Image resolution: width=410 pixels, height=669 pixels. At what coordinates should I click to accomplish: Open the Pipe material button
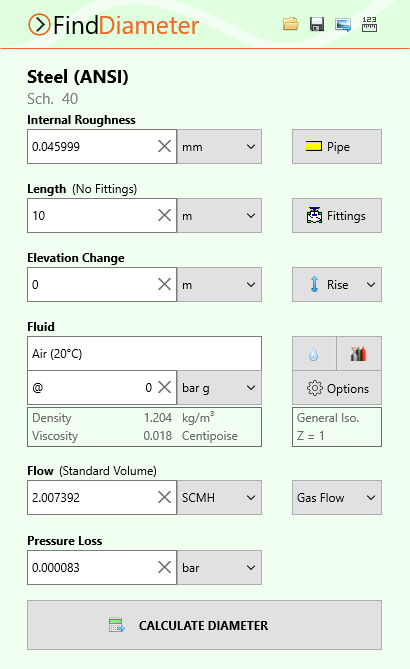coord(337,146)
